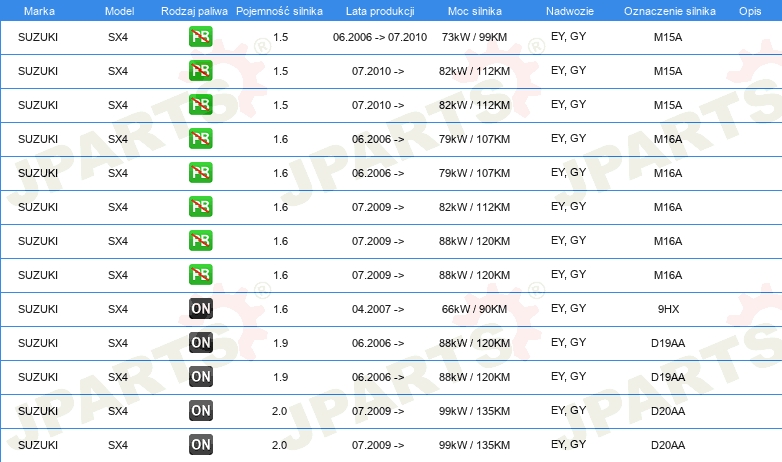Click the Rodzaj paliwa column header
Image resolution: width=782 pixels, height=462 pixels.
pyautogui.click(x=194, y=11)
